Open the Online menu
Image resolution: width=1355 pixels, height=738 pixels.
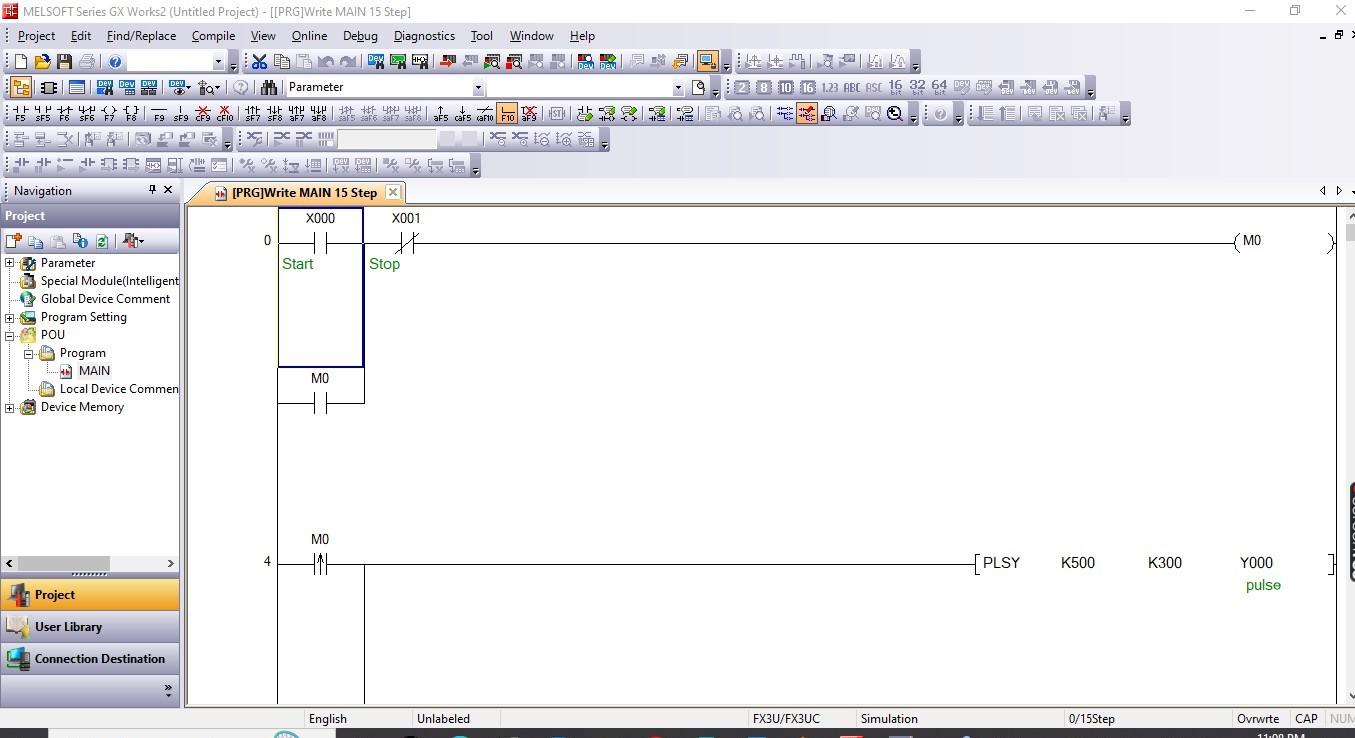click(309, 35)
